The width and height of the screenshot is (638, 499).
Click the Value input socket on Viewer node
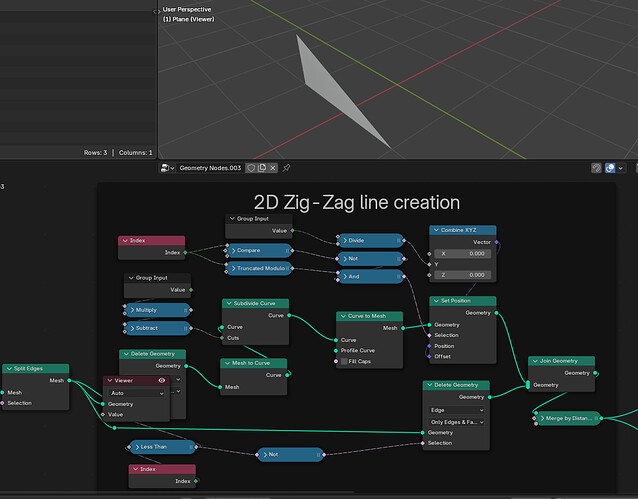tap(103, 414)
